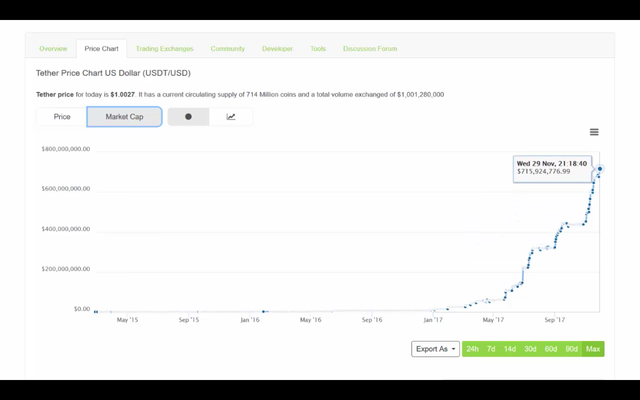This screenshot has width=640, height=400.
Task: Open the Discussion Forum tab
Action: (370, 49)
